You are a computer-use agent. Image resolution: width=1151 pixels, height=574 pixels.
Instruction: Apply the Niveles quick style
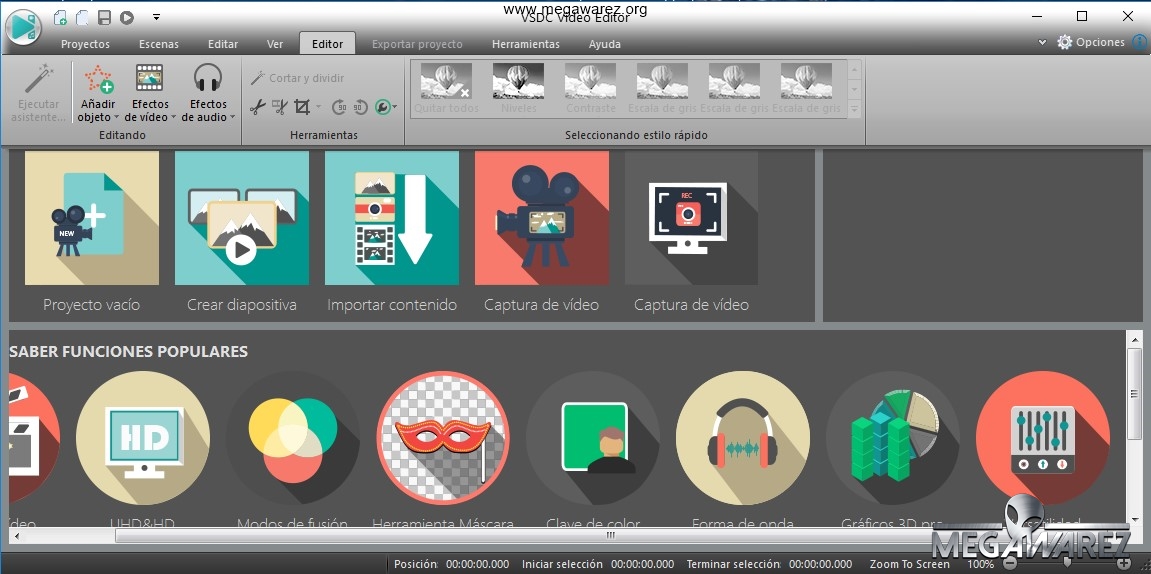(518, 88)
